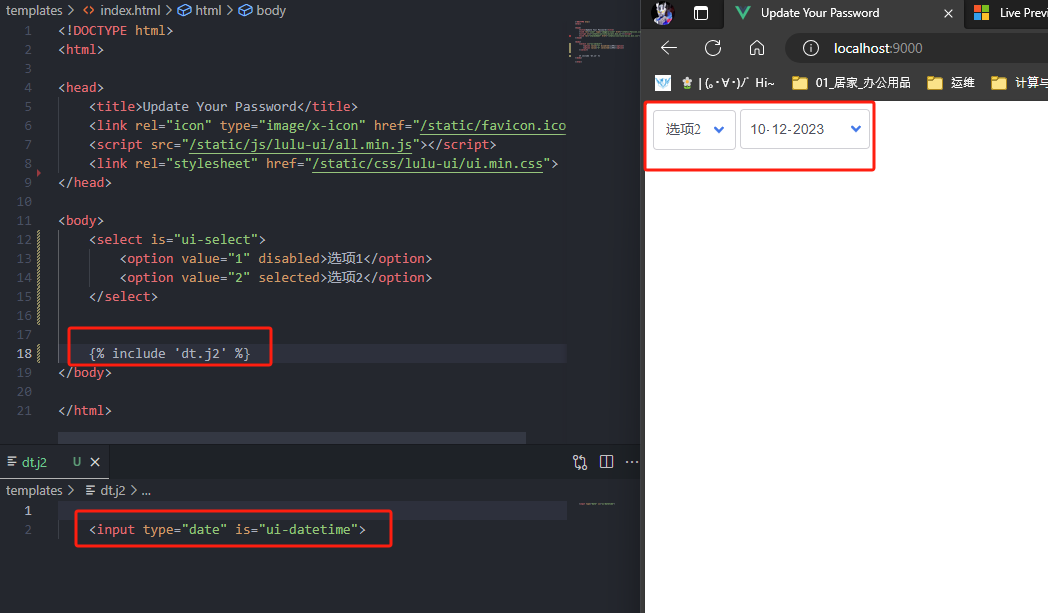Click the '</body>' closing tag line
Viewport: 1048px width, 613px height.
85,372
